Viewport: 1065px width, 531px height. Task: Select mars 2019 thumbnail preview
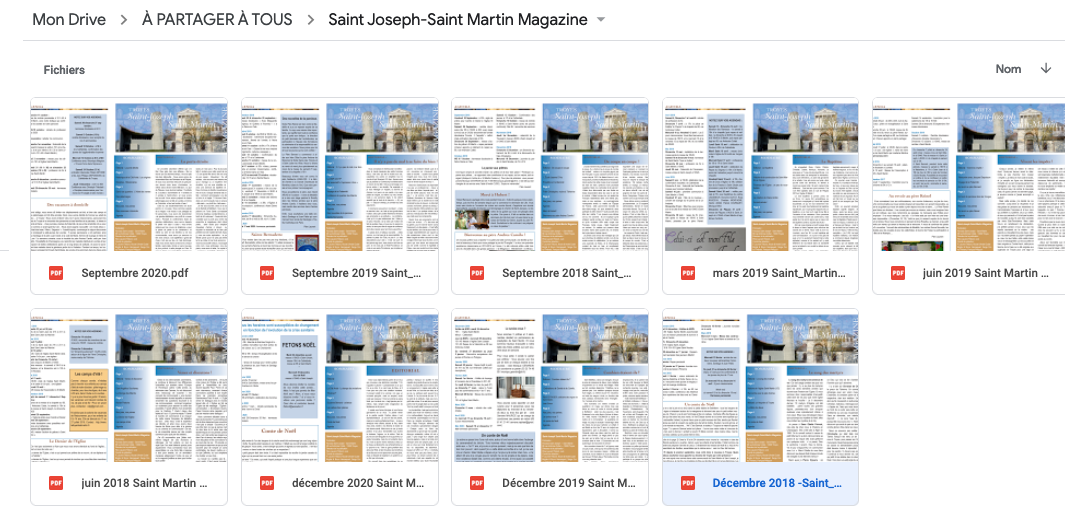pyautogui.click(x=761, y=175)
